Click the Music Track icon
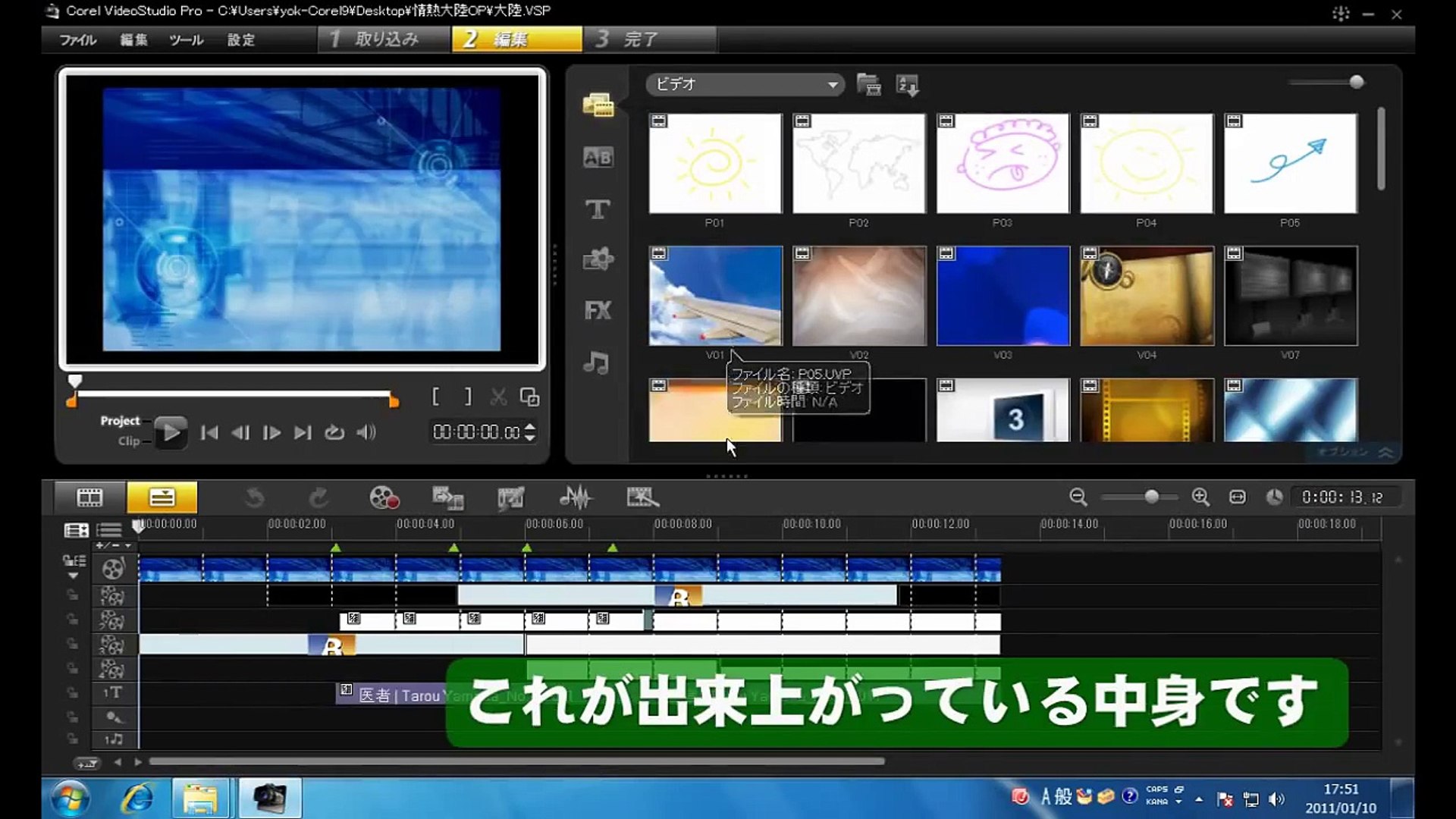The width and height of the screenshot is (1456, 819). point(113,739)
